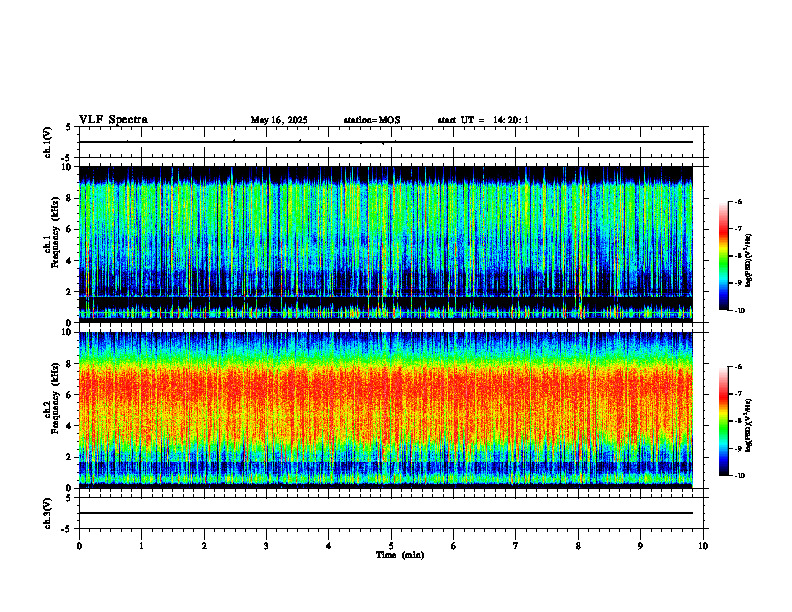The width and height of the screenshot is (792, 612).
Task: Click time axis tick label "3"
Action: 266,546
